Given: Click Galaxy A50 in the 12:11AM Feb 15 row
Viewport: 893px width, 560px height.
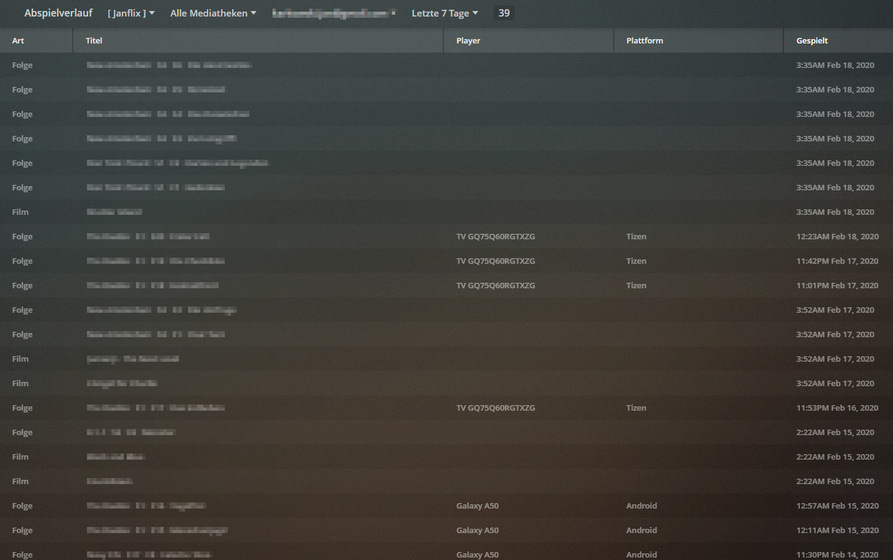Looking at the screenshot, I should pos(477,530).
